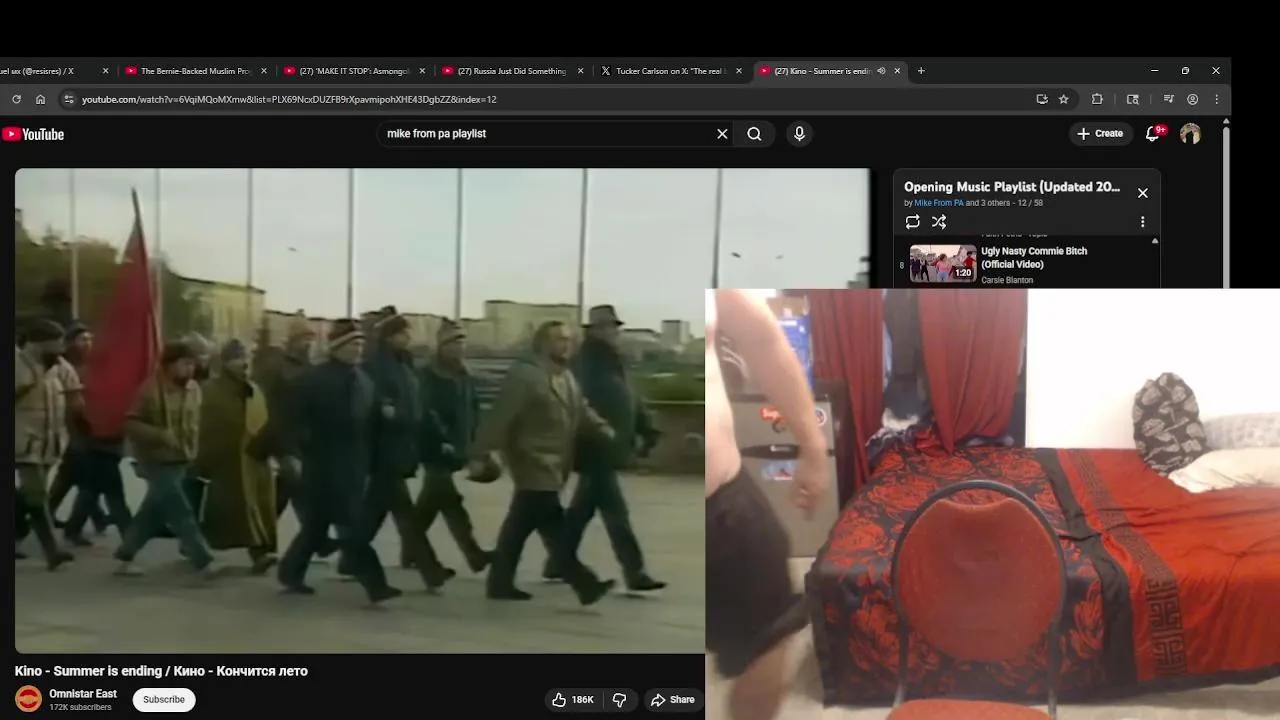Click the playlist scroll-up arrow
Viewport: 1280px width, 720px height.
(1155, 241)
